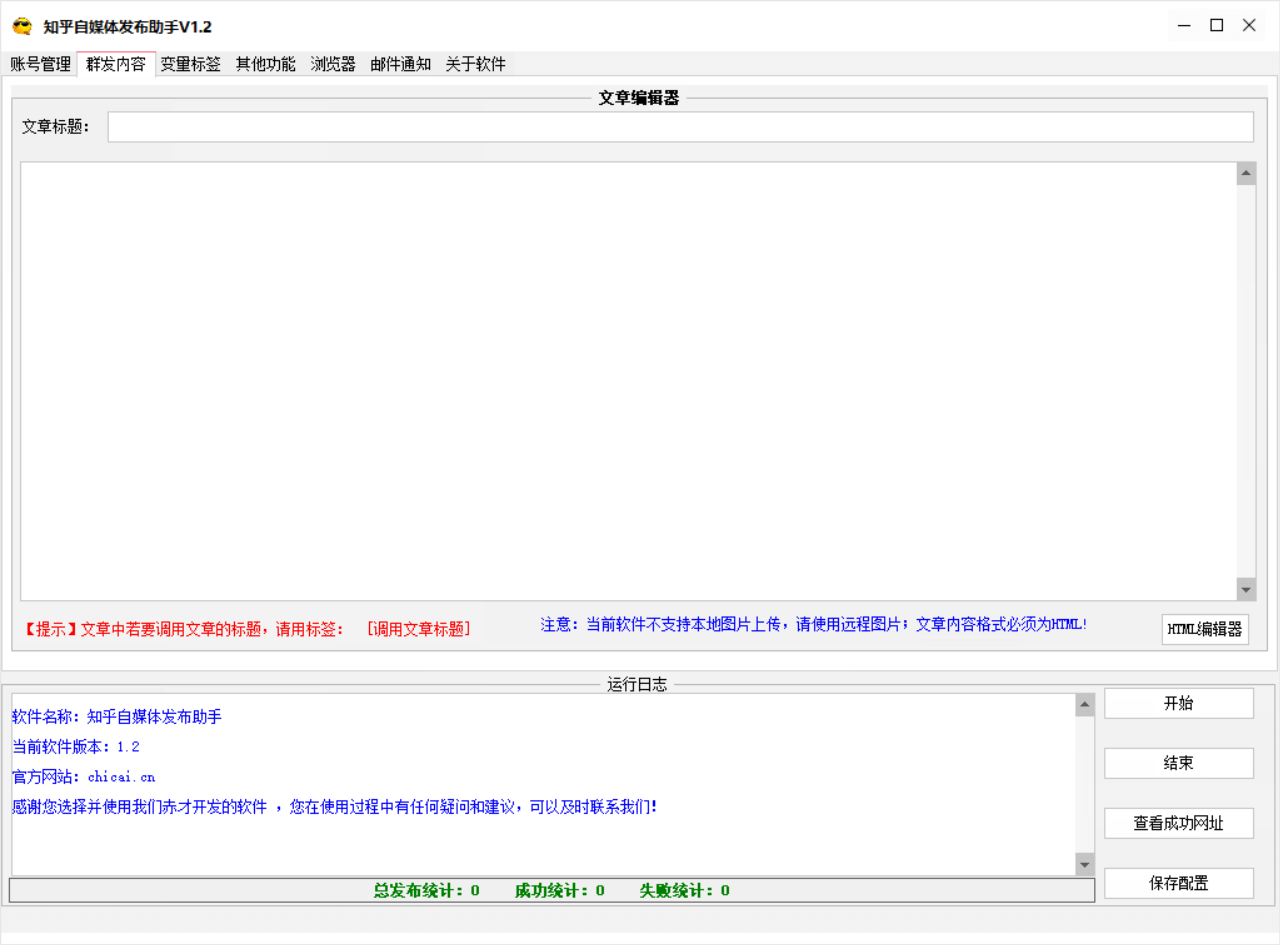Open the 其他功能 tab
The height and width of the screenshot is (945, 1280).
coord(266,64)
